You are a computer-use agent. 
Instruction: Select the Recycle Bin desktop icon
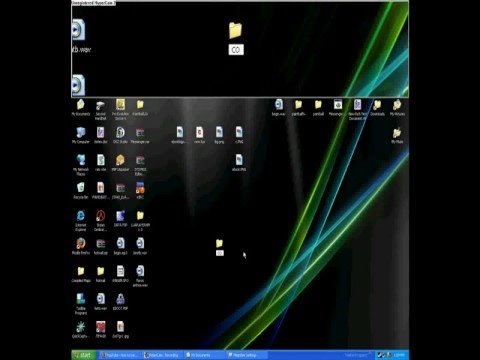[81, 191]
